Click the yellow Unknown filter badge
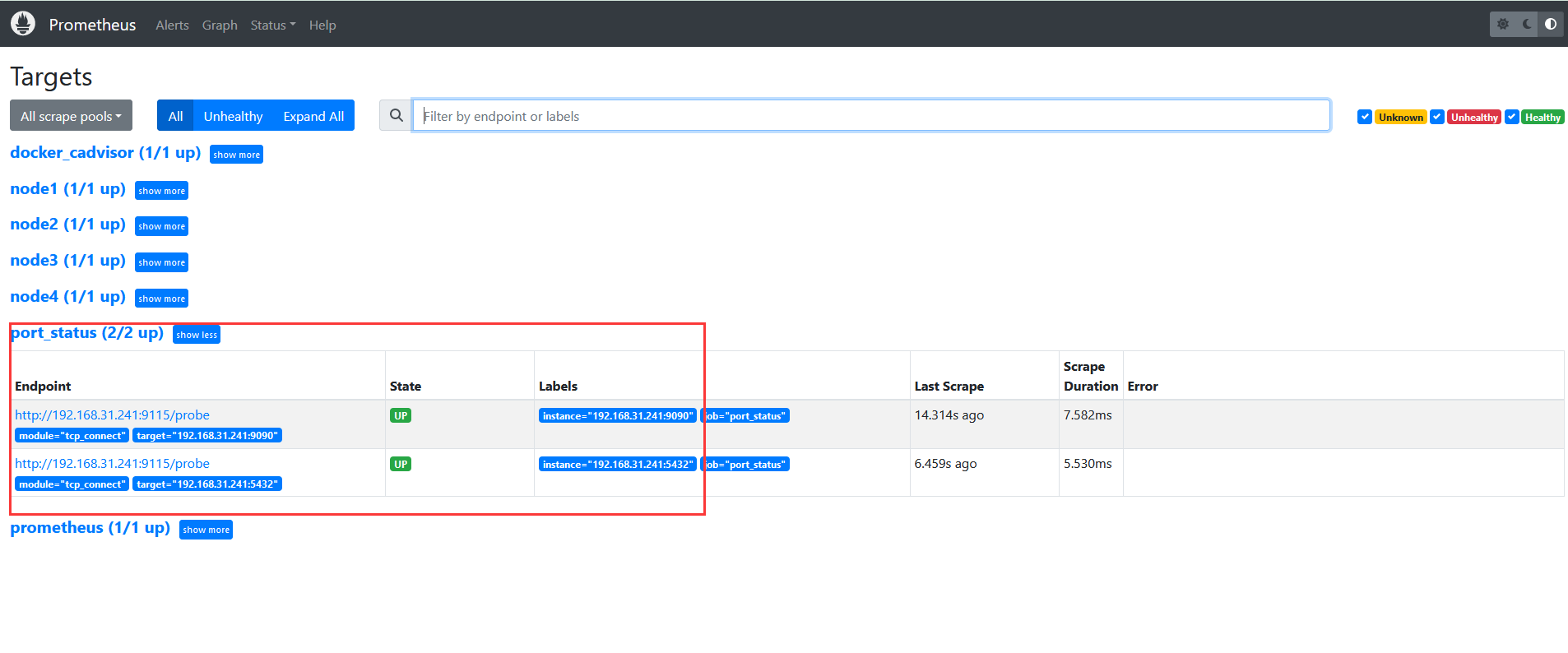 coord(1401,117)
